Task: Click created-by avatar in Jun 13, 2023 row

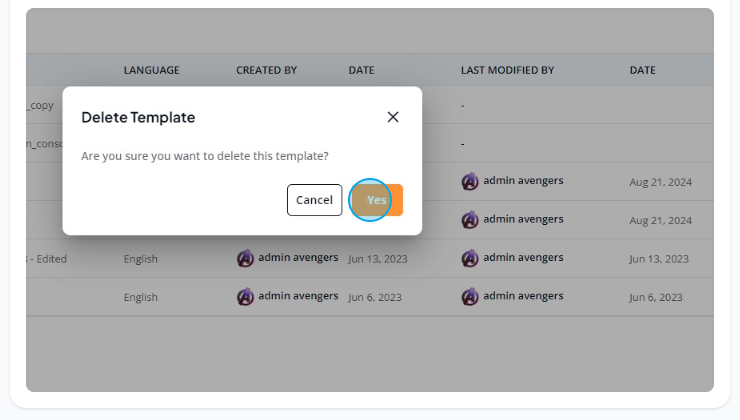Action: point(245,258)
